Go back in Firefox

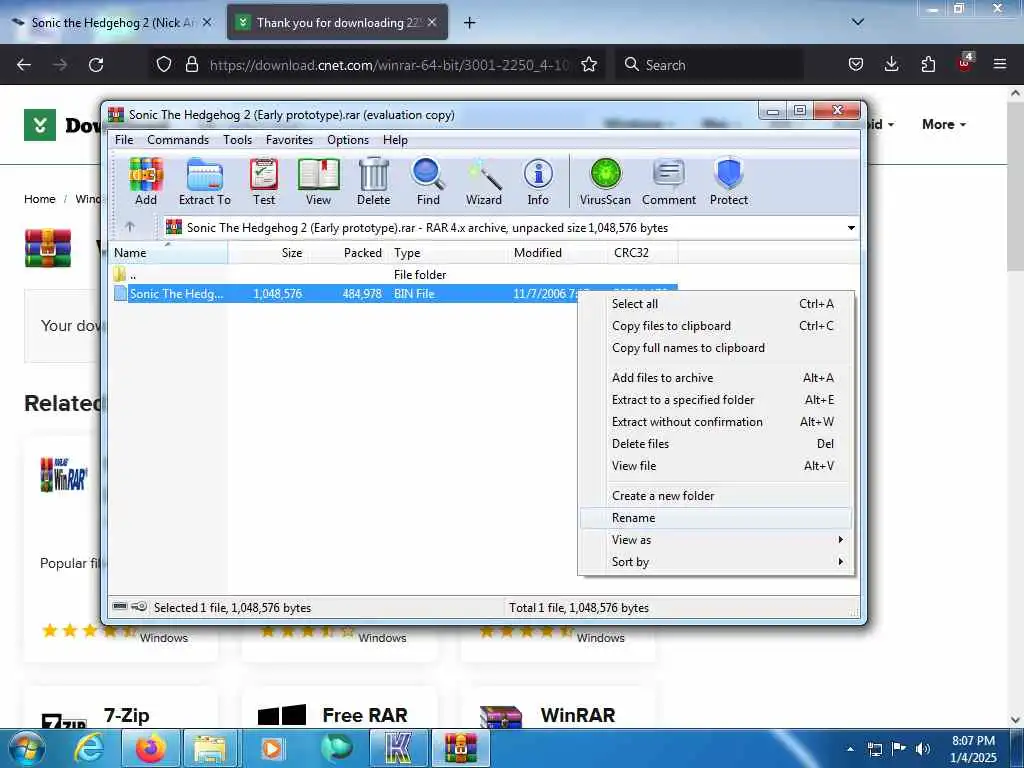[24, 65]
